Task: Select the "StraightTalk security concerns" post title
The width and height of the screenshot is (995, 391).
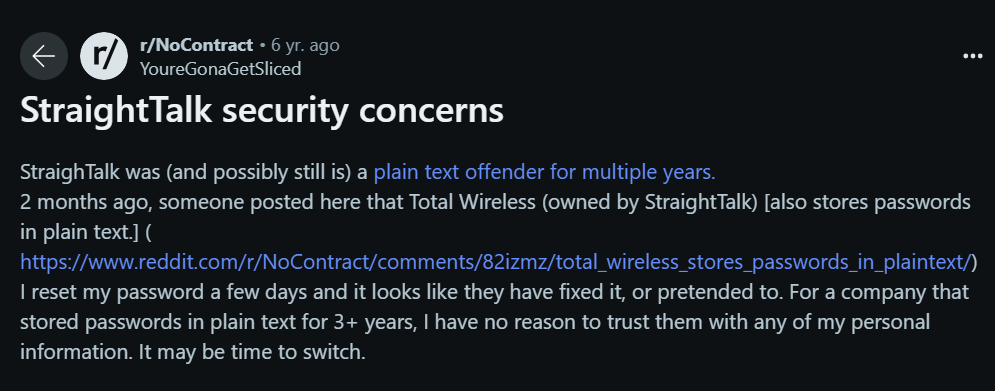Action: tap(262, 111)
